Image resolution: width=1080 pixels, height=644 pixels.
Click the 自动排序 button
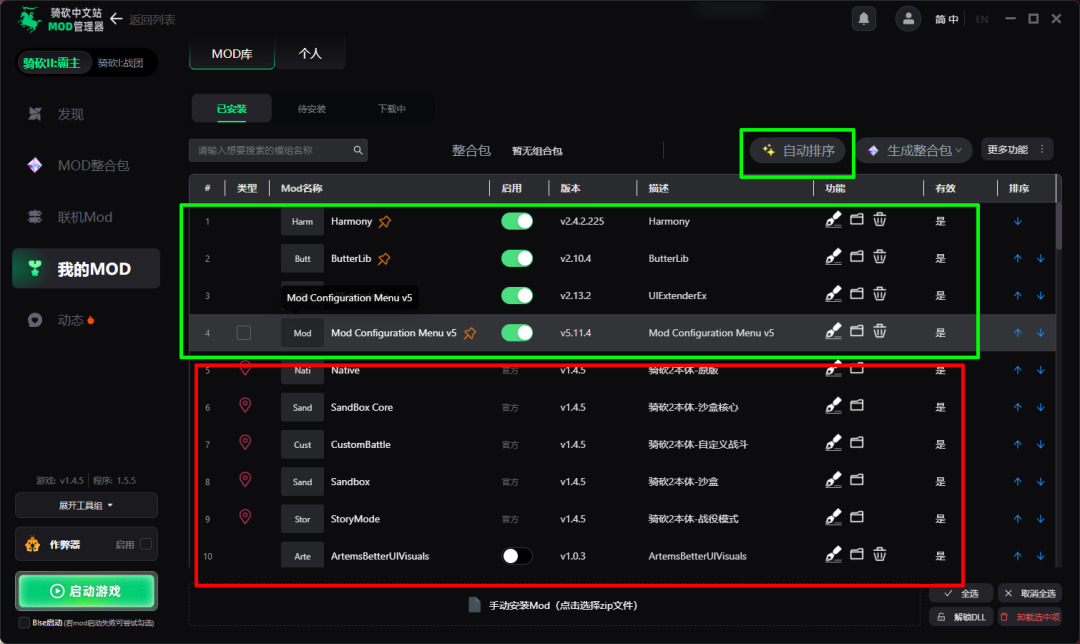click(798, 150)
